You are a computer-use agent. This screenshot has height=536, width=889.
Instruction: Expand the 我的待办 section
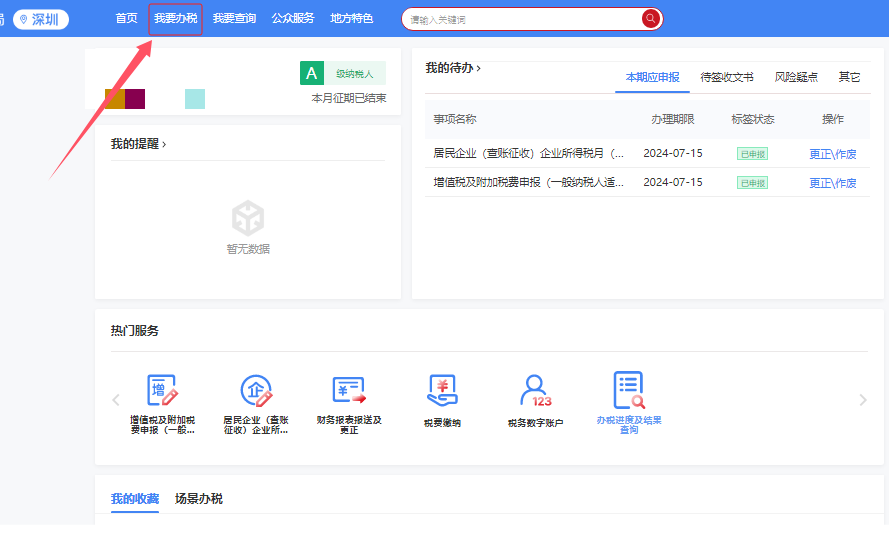click(x=453, y=68)
